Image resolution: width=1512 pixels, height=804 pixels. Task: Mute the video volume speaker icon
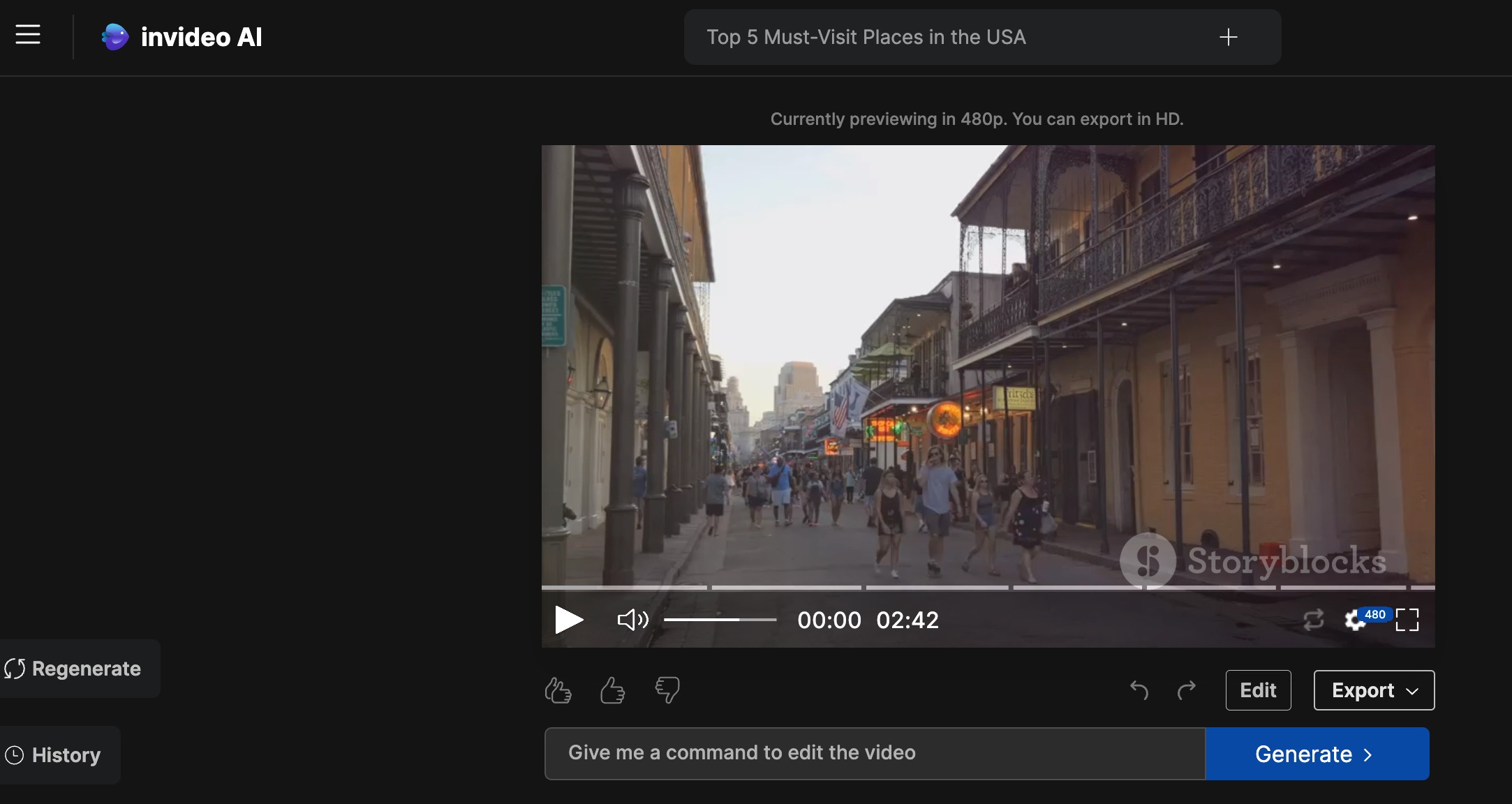point(632,619)
